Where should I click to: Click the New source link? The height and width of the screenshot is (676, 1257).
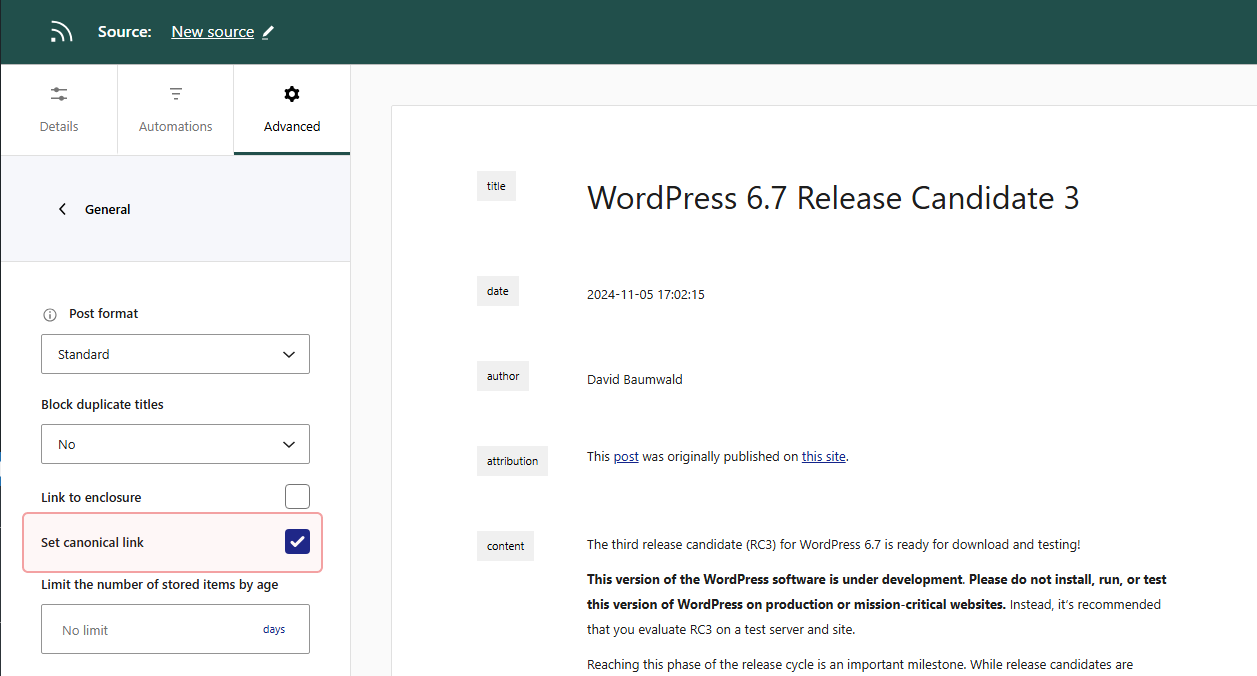pyautogui.click(x=212, y=31)
